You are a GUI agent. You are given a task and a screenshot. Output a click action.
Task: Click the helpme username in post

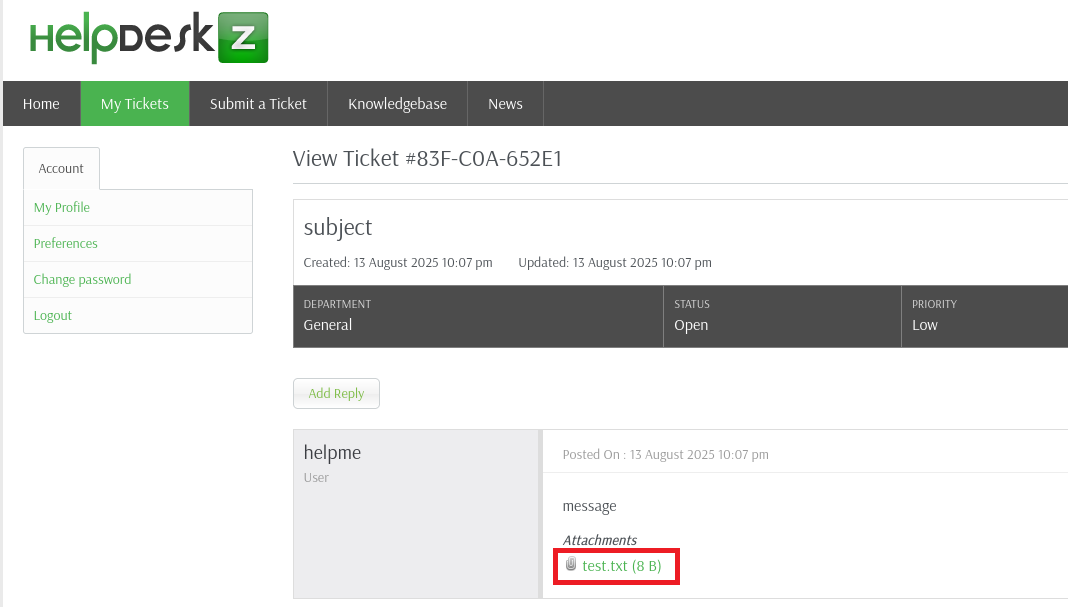coord(332,453)
